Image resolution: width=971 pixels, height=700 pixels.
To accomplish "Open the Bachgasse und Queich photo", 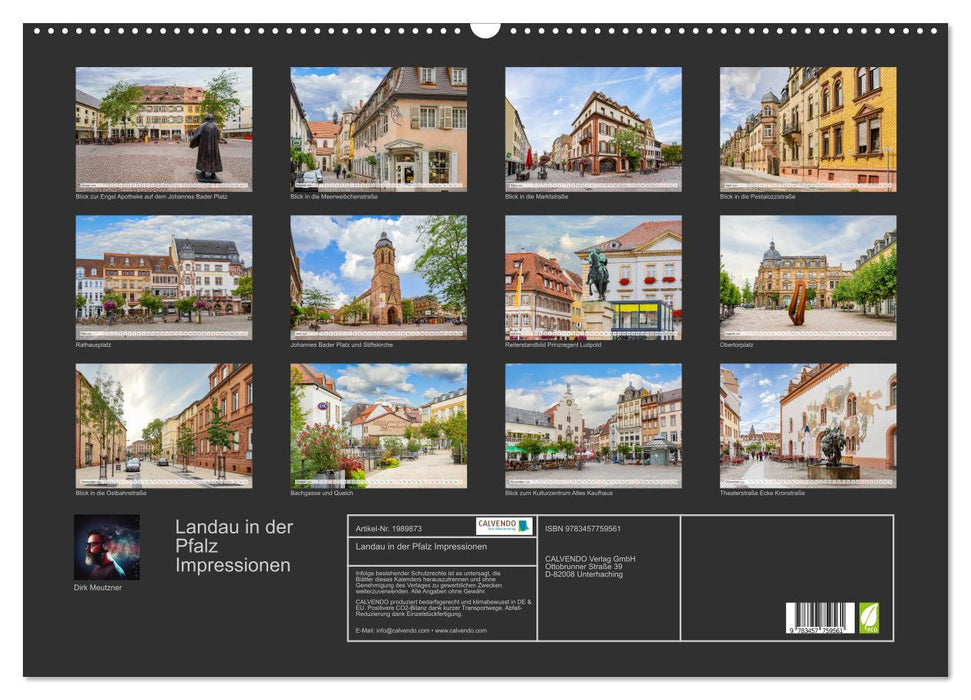I will pyautogui.click(x=378, y=425).
